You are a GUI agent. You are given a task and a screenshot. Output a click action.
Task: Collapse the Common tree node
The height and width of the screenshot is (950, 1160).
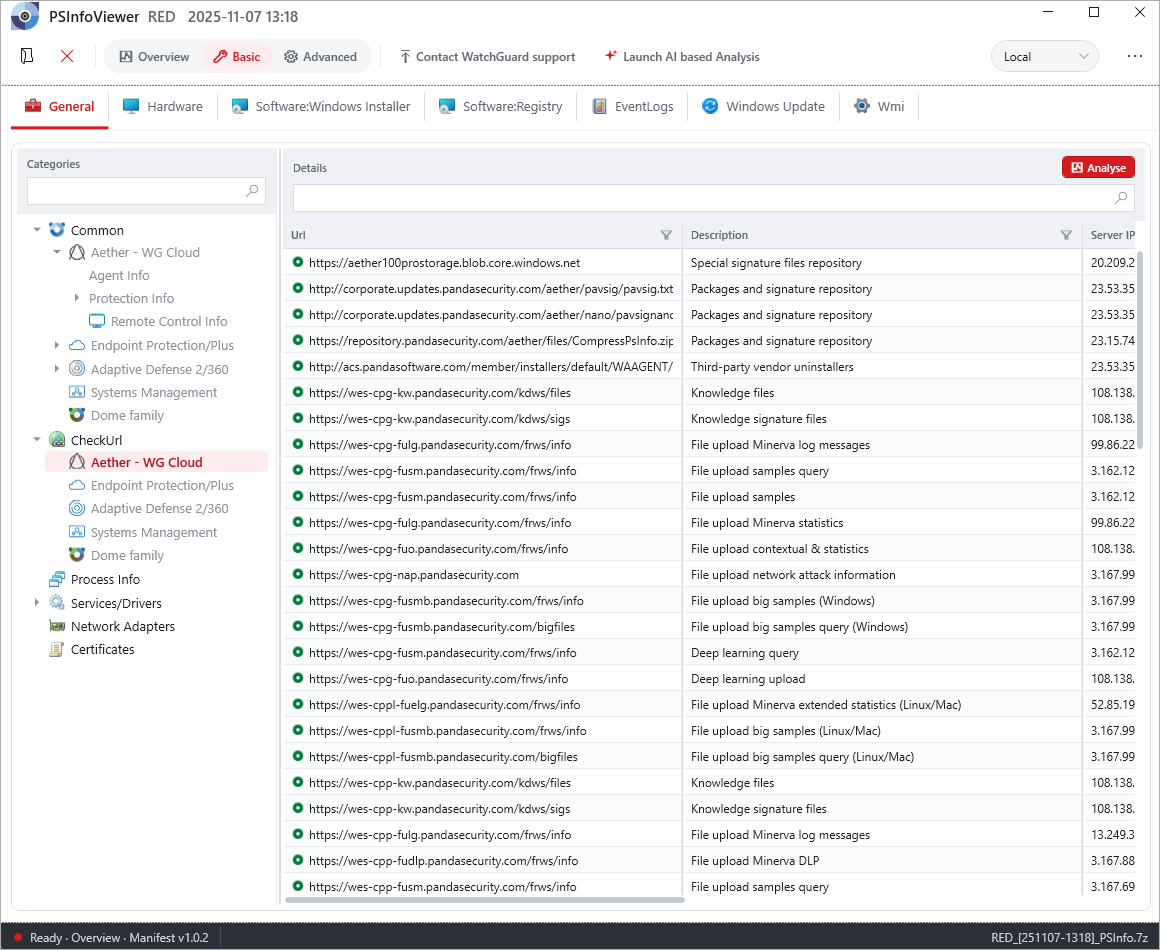[x=37, y=229]
